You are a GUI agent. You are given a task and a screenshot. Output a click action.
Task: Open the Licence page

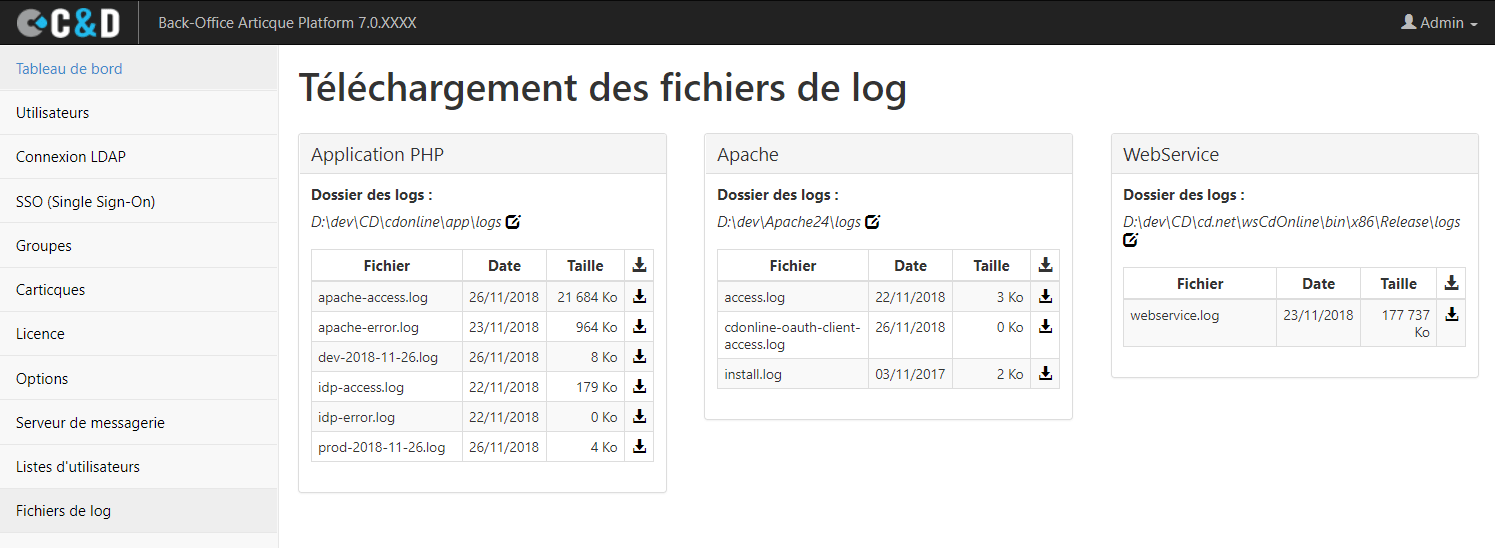(x=40, y=334)
